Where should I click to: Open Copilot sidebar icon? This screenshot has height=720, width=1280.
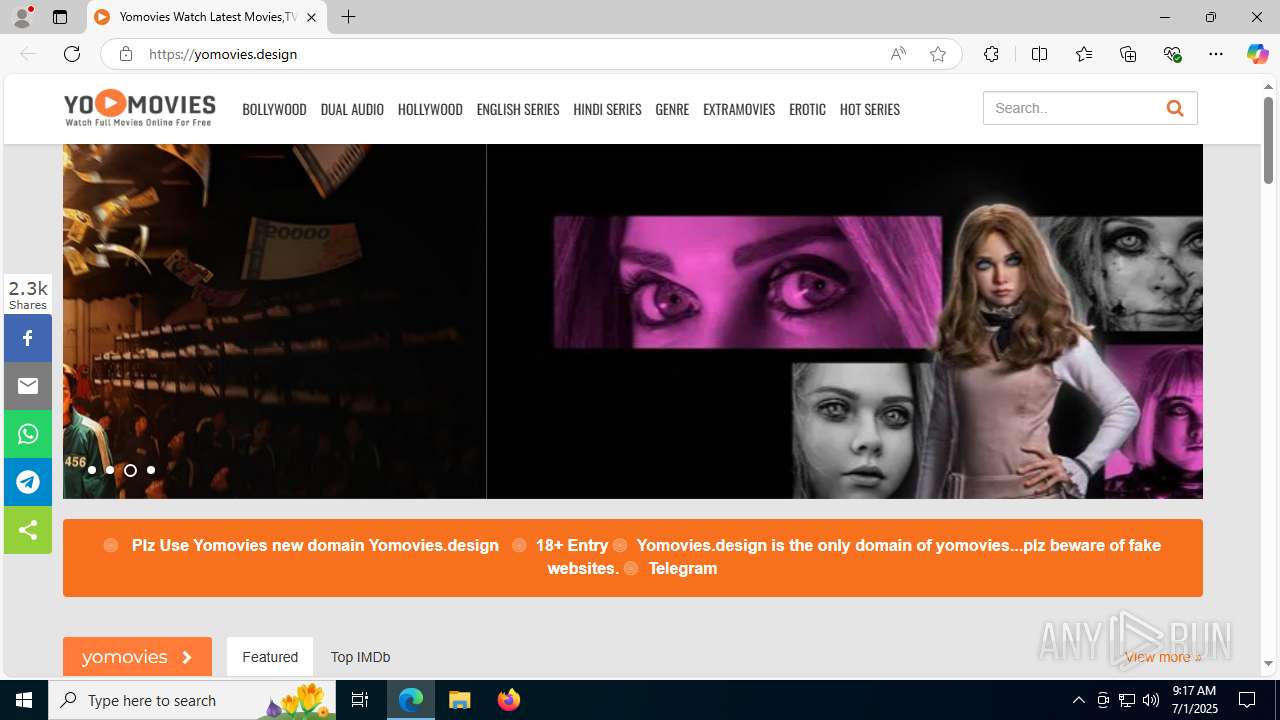tap(1258, 54)
